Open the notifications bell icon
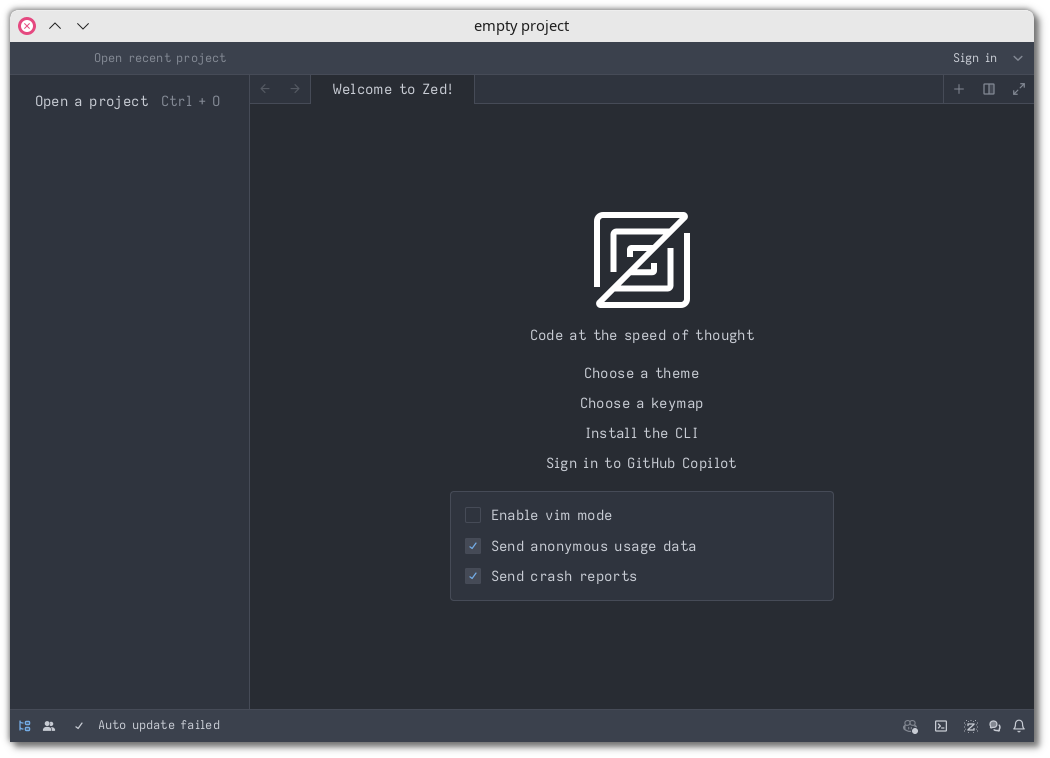Screen dimensions: 1050x758 click(x=1019, y=726)
